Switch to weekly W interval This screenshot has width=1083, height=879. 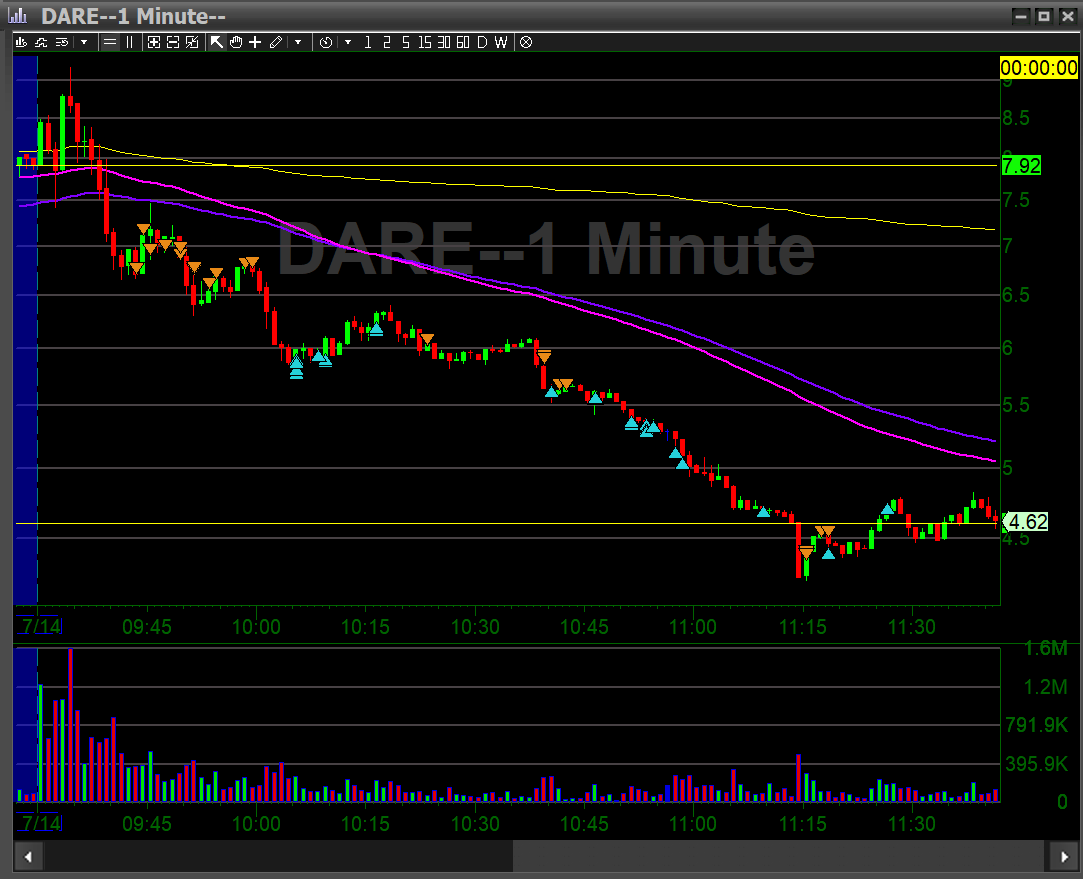(501, 42)
